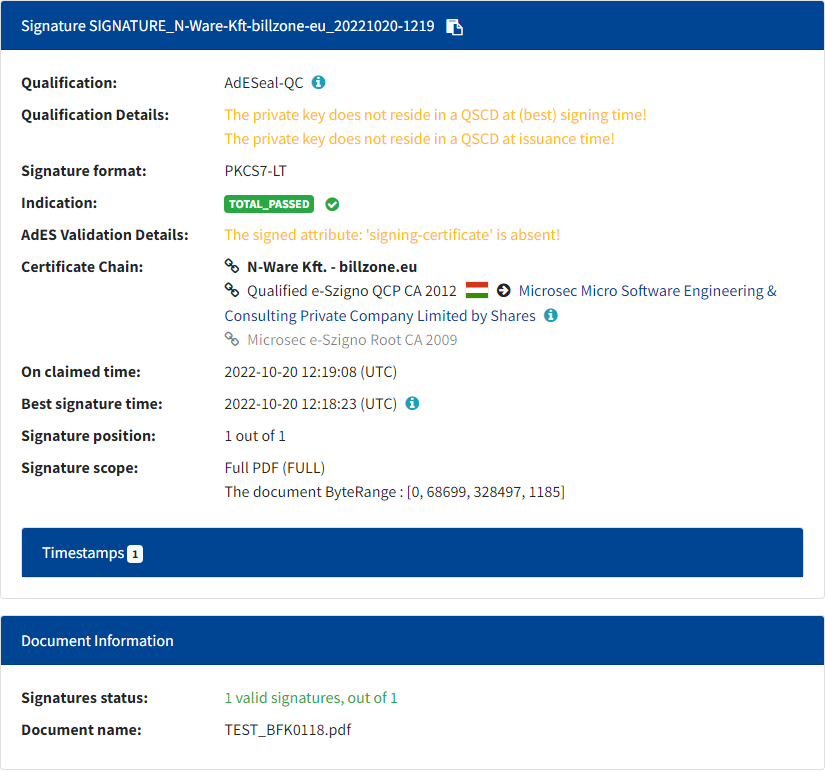Click the Full PDF (FULL) scope text
This screenshot has width=825, height=771.
tap(275, 468)
